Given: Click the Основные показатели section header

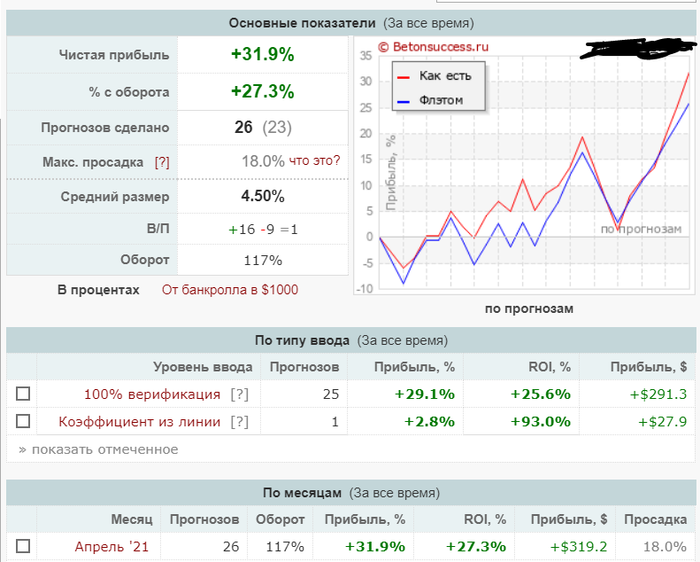Looking at the screenshot, I should point(351,23).
